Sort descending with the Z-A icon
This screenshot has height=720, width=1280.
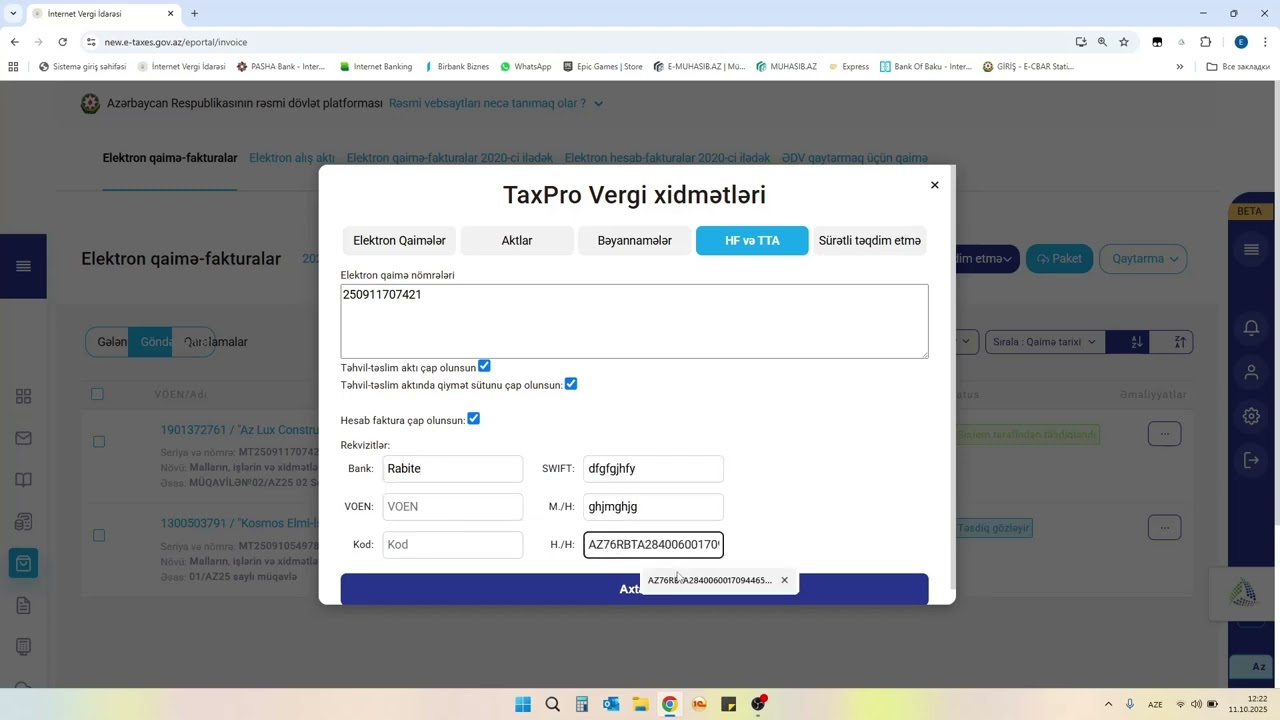[x=1180, y=342]
